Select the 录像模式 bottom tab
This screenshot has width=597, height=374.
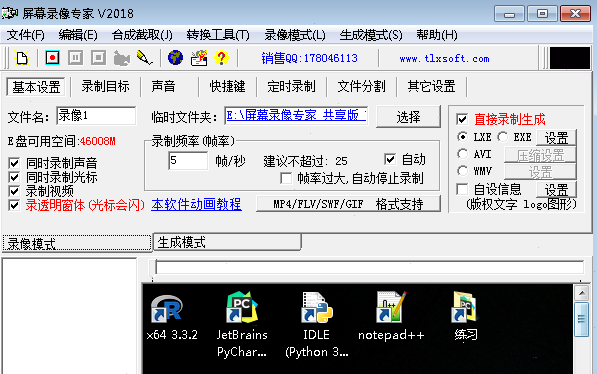[x=77, y=243]
